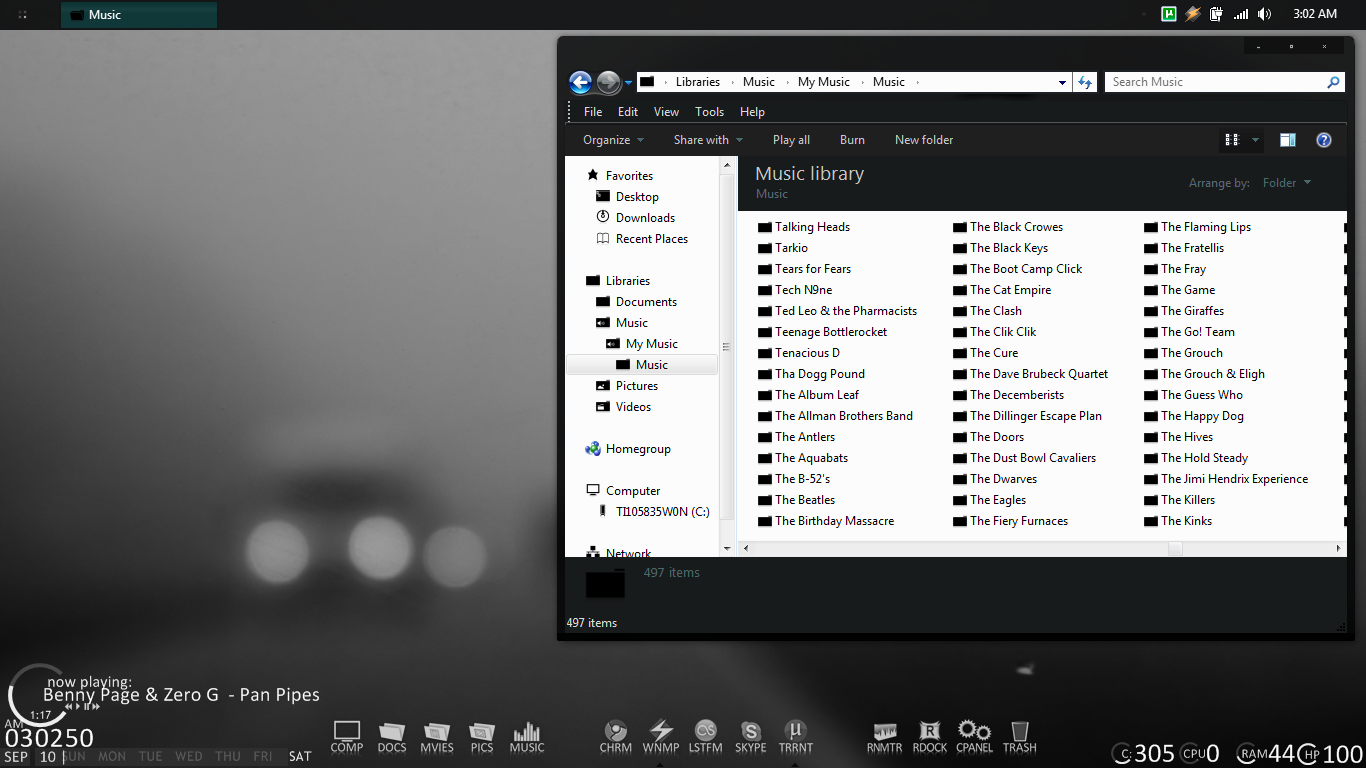This screenshot has width=1366, height=768.
Task: Launch Chrome from CHRM dock icon
Action: click(616, 737)
